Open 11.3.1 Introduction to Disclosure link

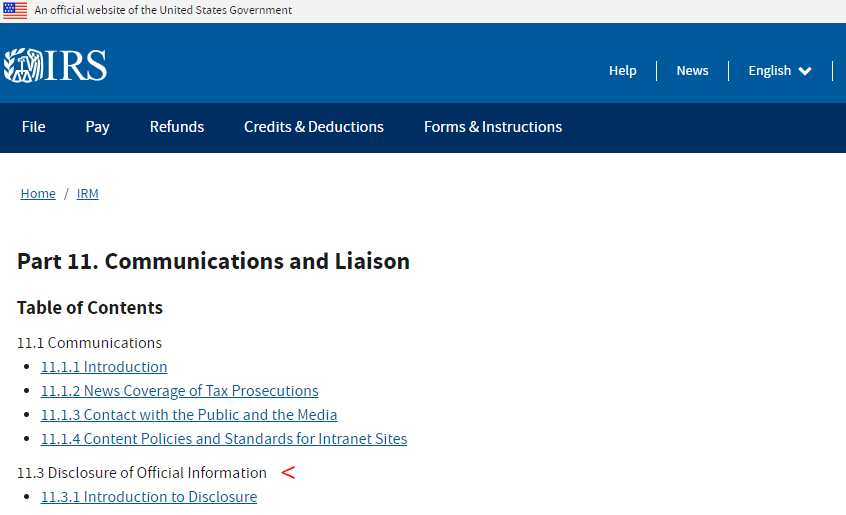[149, 497]
